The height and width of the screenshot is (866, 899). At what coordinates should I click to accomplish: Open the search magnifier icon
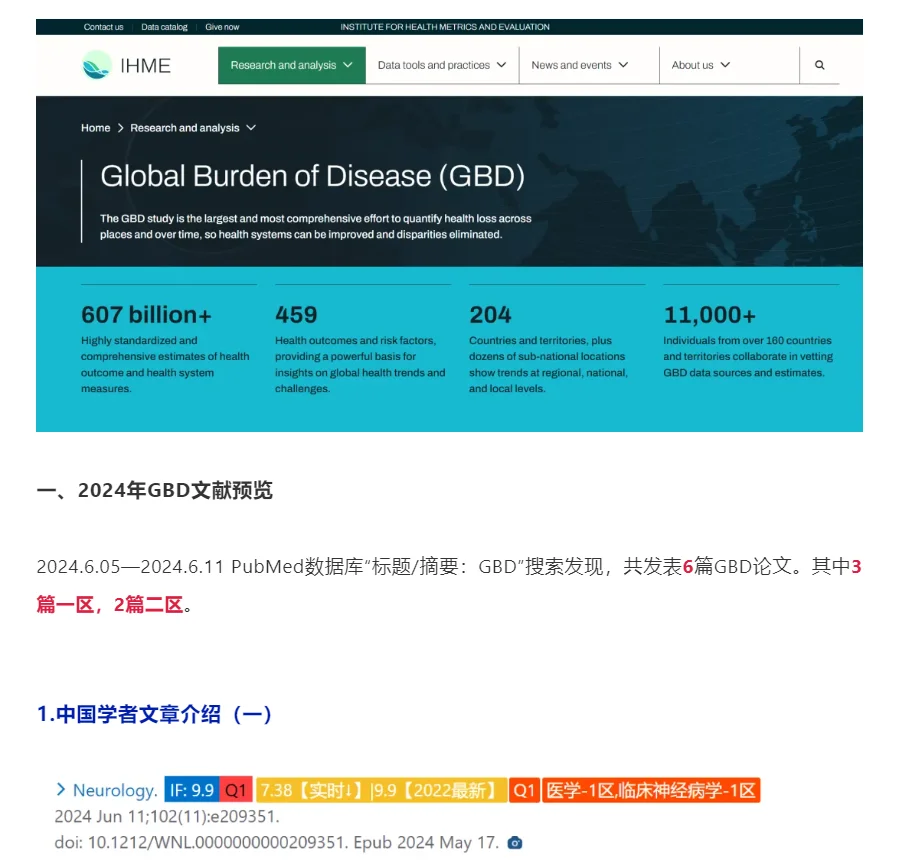[x=819, y=65]
